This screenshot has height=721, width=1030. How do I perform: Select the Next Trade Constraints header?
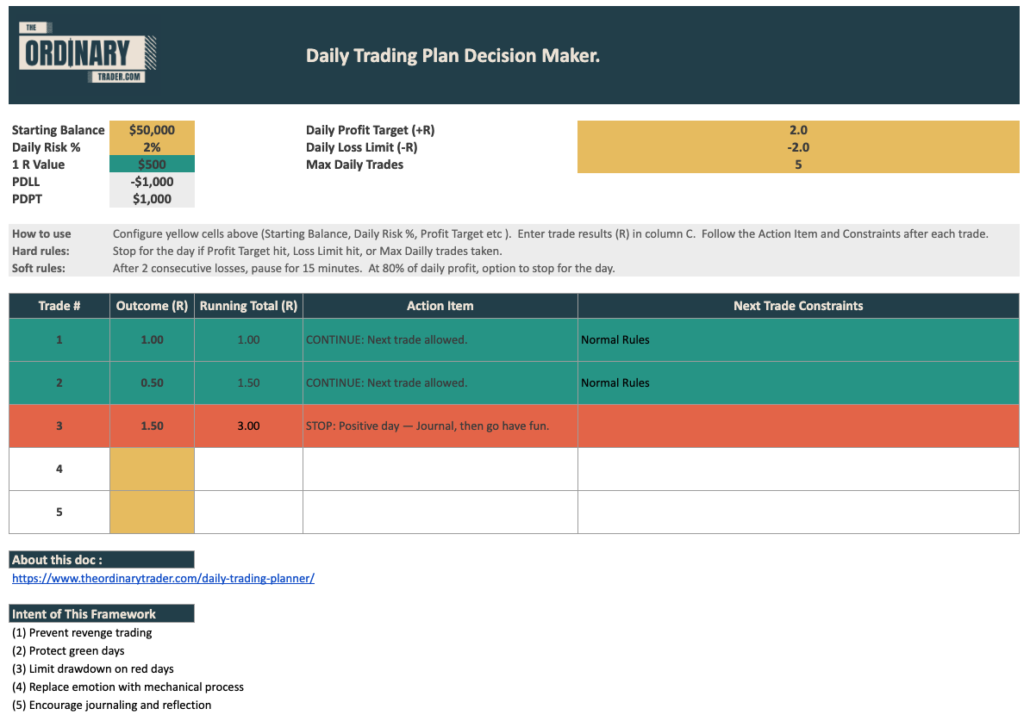[798, 306]
